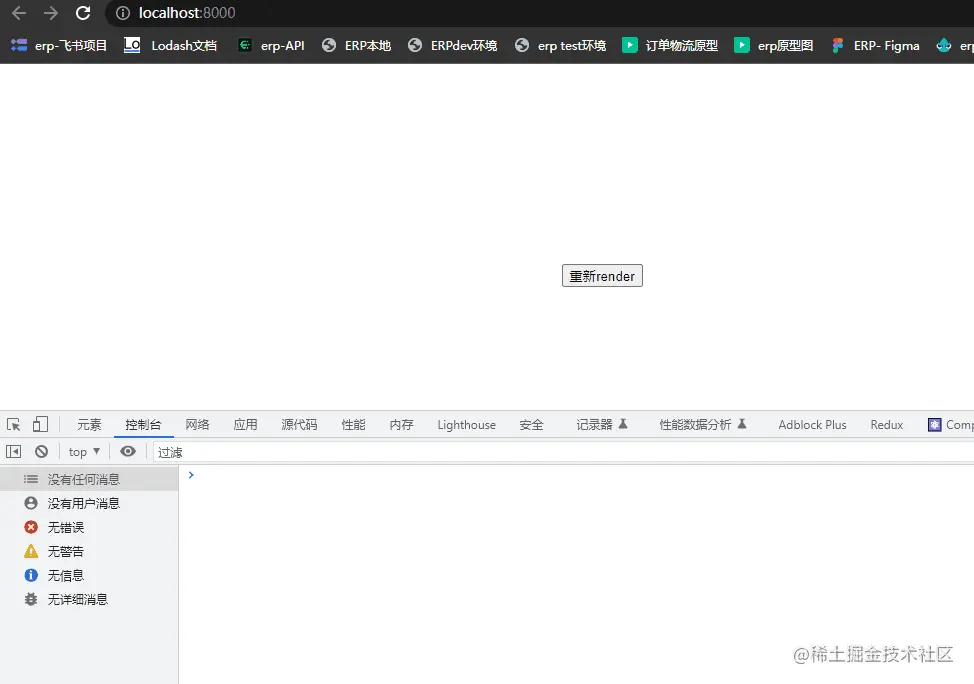This screenshot has width=974, height=684.
Task: Select the inspect element cursor icon
Action: 14,423
